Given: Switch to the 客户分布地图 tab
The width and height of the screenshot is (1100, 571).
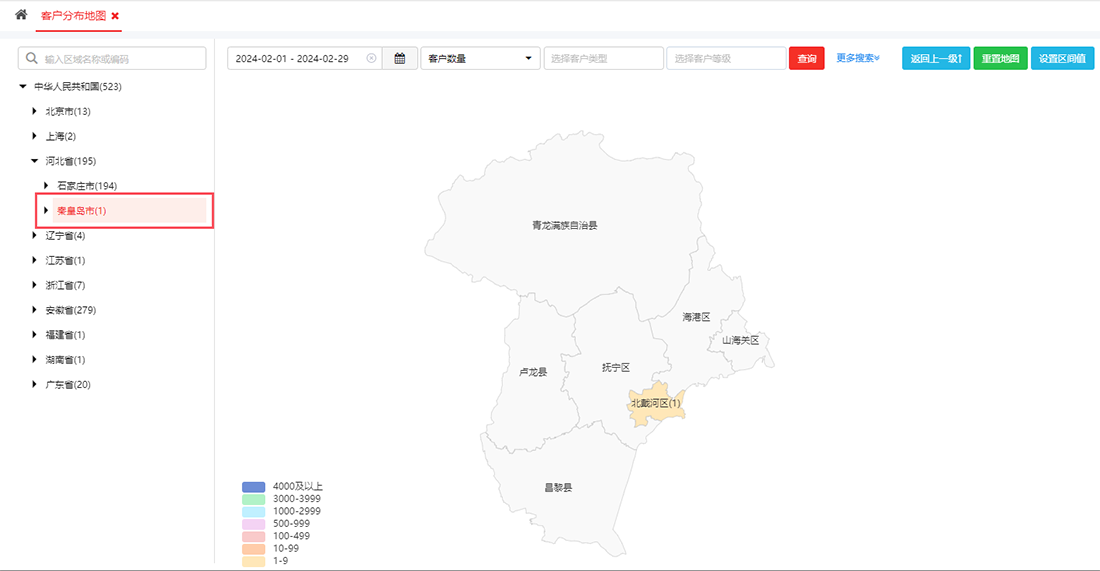Looking at the screenshot, I should 73,16.
